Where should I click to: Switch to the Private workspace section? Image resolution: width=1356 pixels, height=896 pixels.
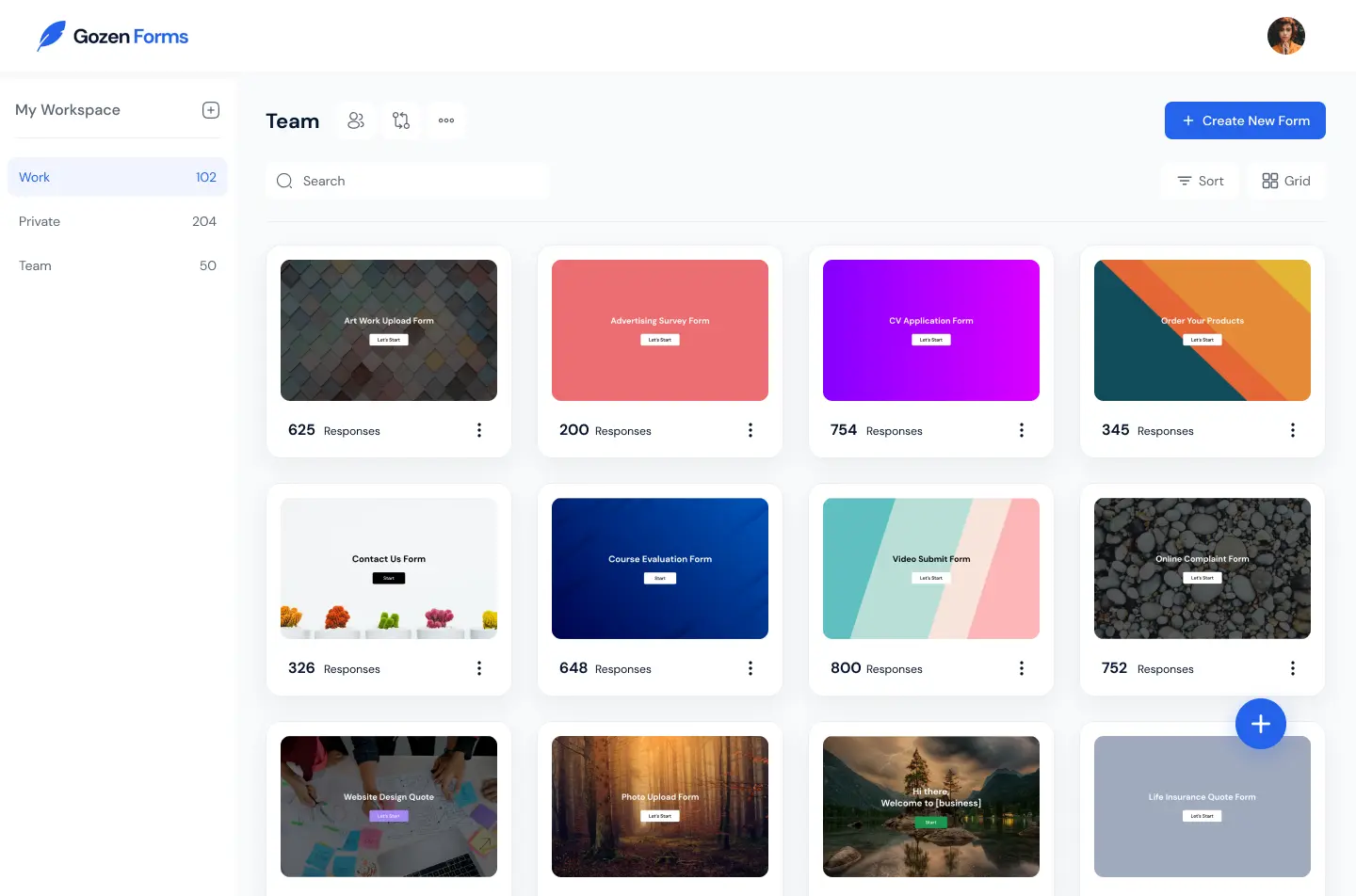40,221
